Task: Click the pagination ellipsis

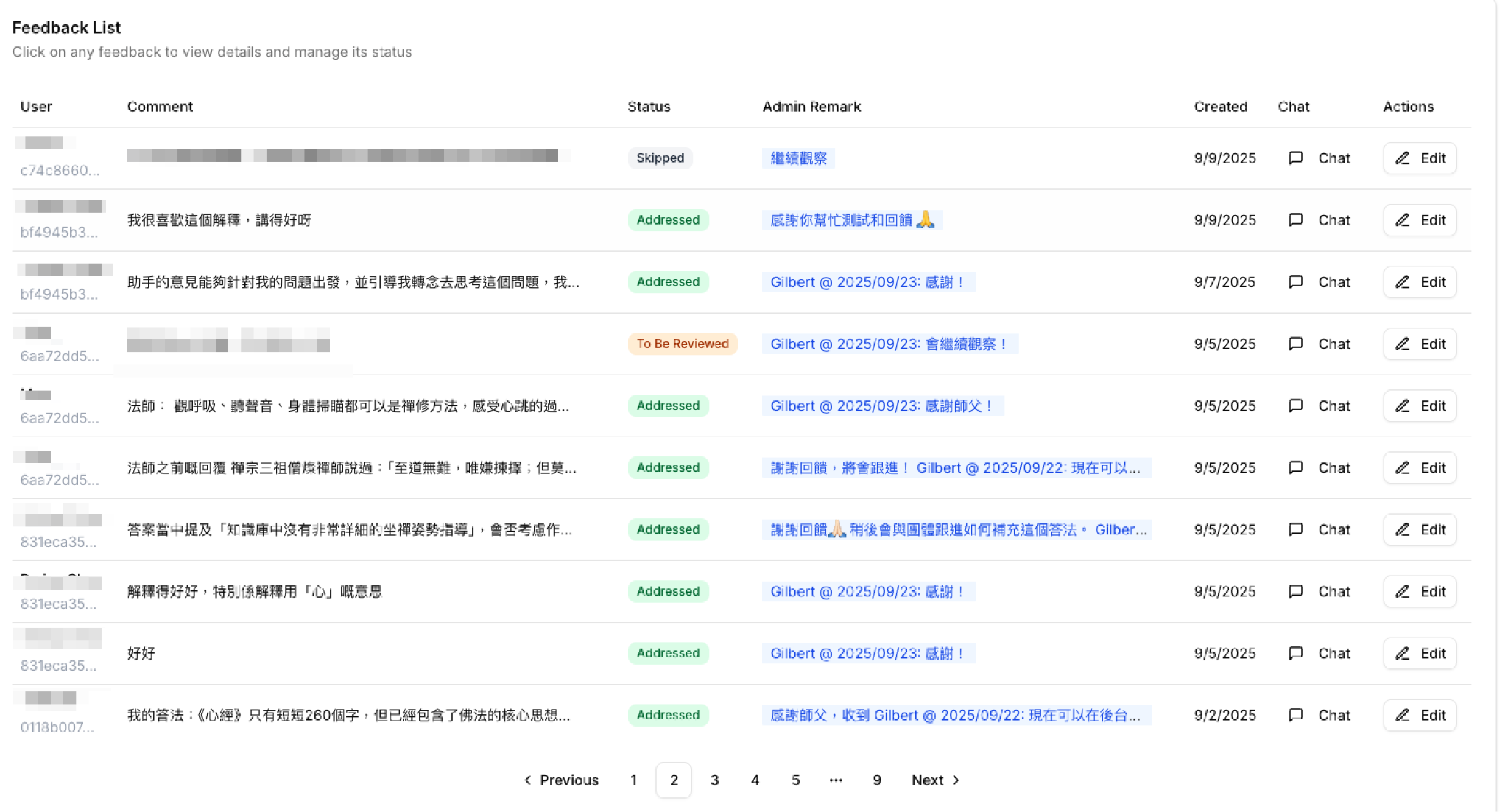Action: coord(836,780)
